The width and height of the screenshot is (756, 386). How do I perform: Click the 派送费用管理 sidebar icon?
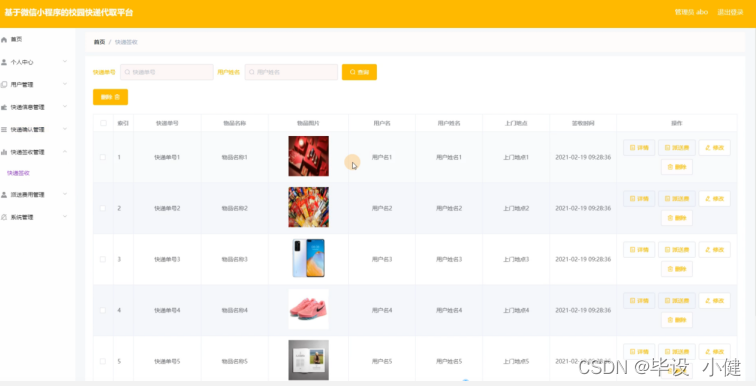(x=4, y=195)
